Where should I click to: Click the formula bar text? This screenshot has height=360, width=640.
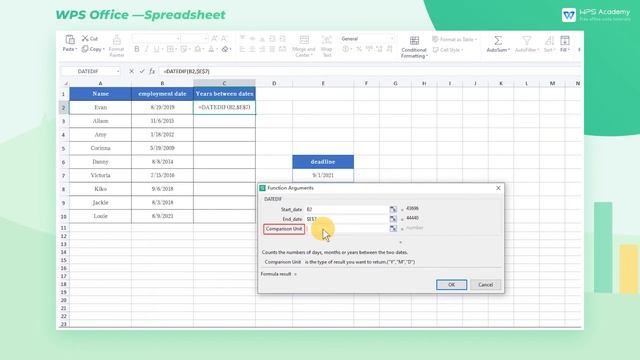(187, 71)
